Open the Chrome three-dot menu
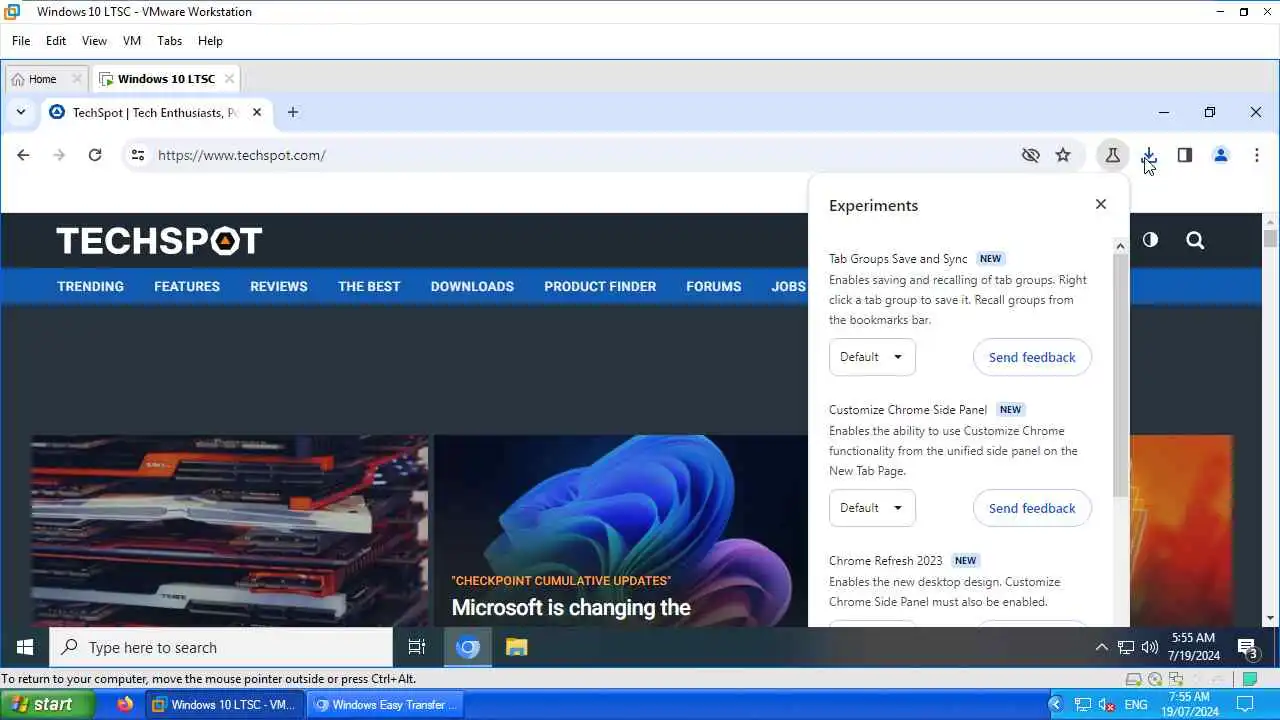This screenshot has width=1280, height=720. 1257,155
